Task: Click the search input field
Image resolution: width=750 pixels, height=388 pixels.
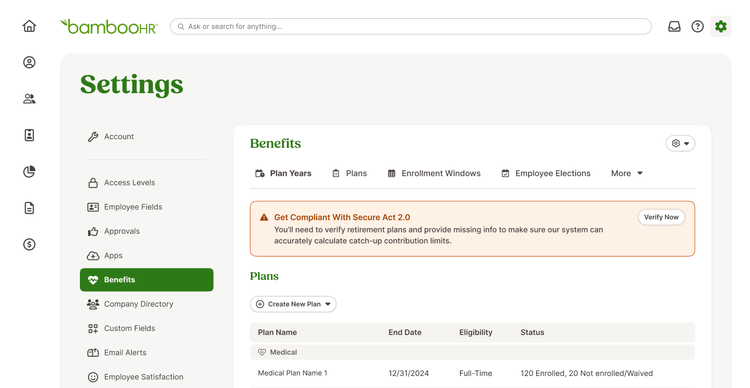Action: click(410, 26)
